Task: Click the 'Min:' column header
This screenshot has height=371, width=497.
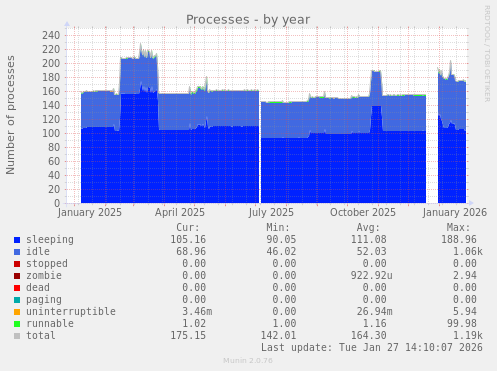Action: [x=278, y=228]
